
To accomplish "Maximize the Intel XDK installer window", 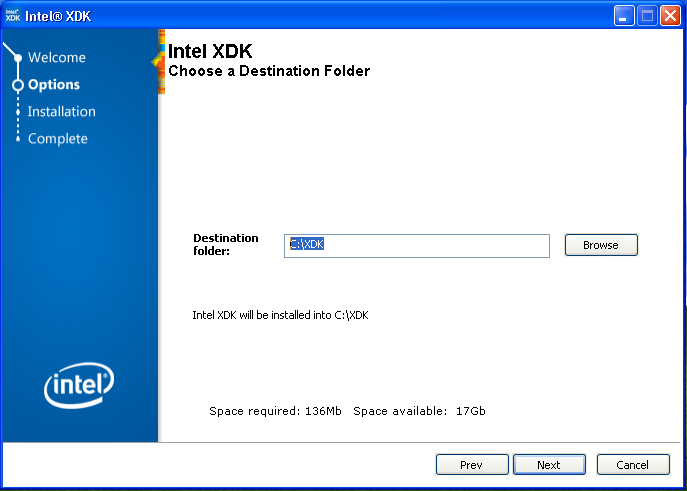I will point(647,16).
